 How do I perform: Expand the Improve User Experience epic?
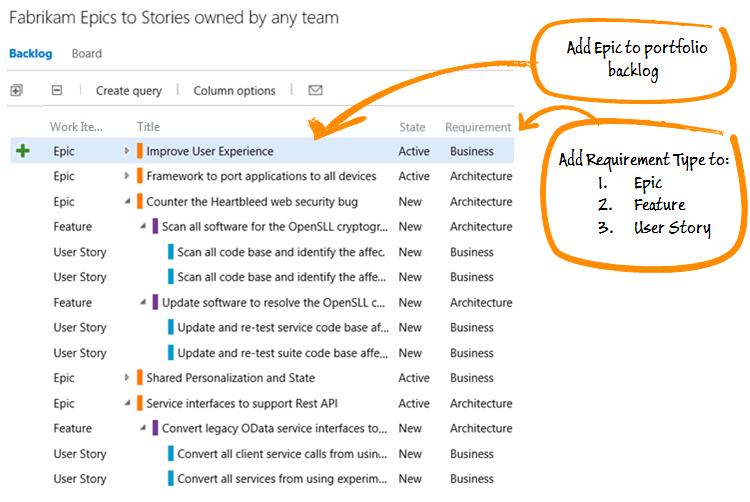click(127, 151)
